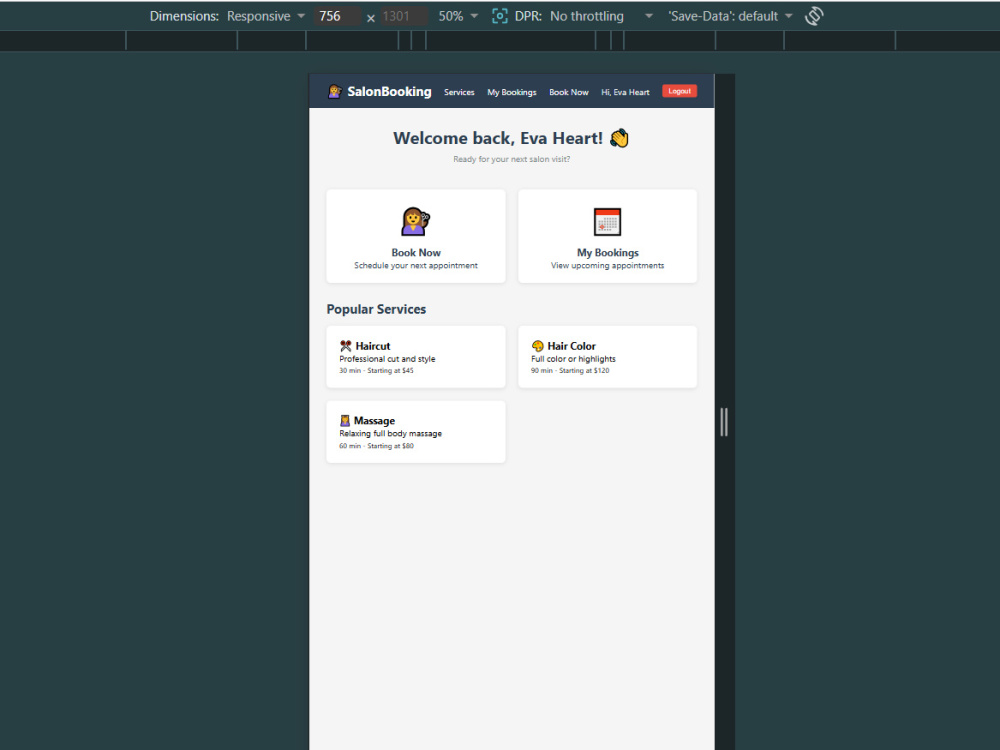1000x750 pixels.
Task: Click the viewport height field showing 1301
Action: click(x=404, y=17)
